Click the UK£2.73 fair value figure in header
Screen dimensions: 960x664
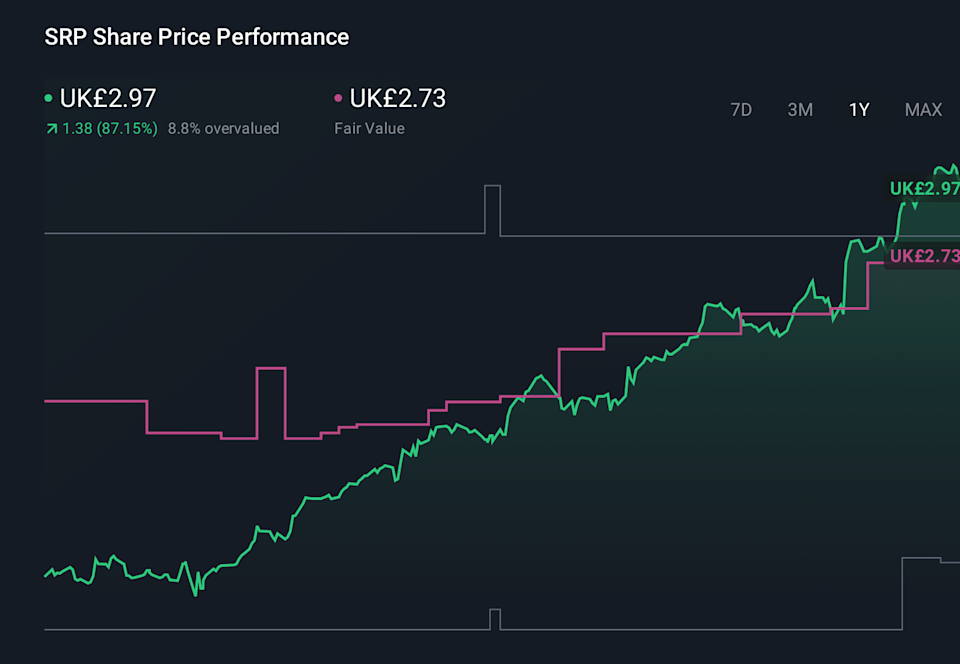(x=397, y=98)
